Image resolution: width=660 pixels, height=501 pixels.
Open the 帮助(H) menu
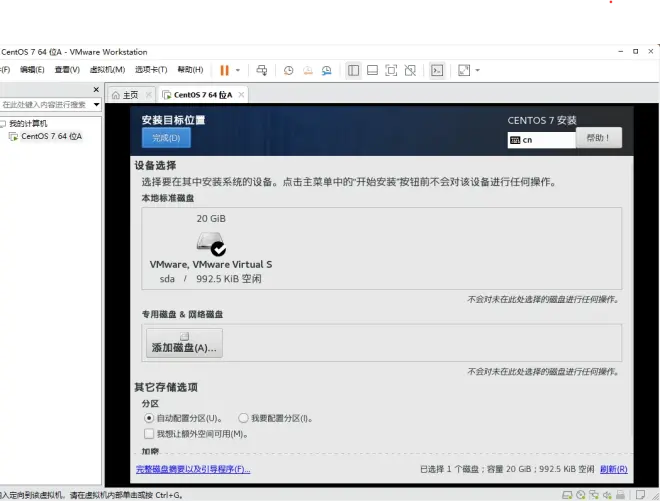coord(190,70)
